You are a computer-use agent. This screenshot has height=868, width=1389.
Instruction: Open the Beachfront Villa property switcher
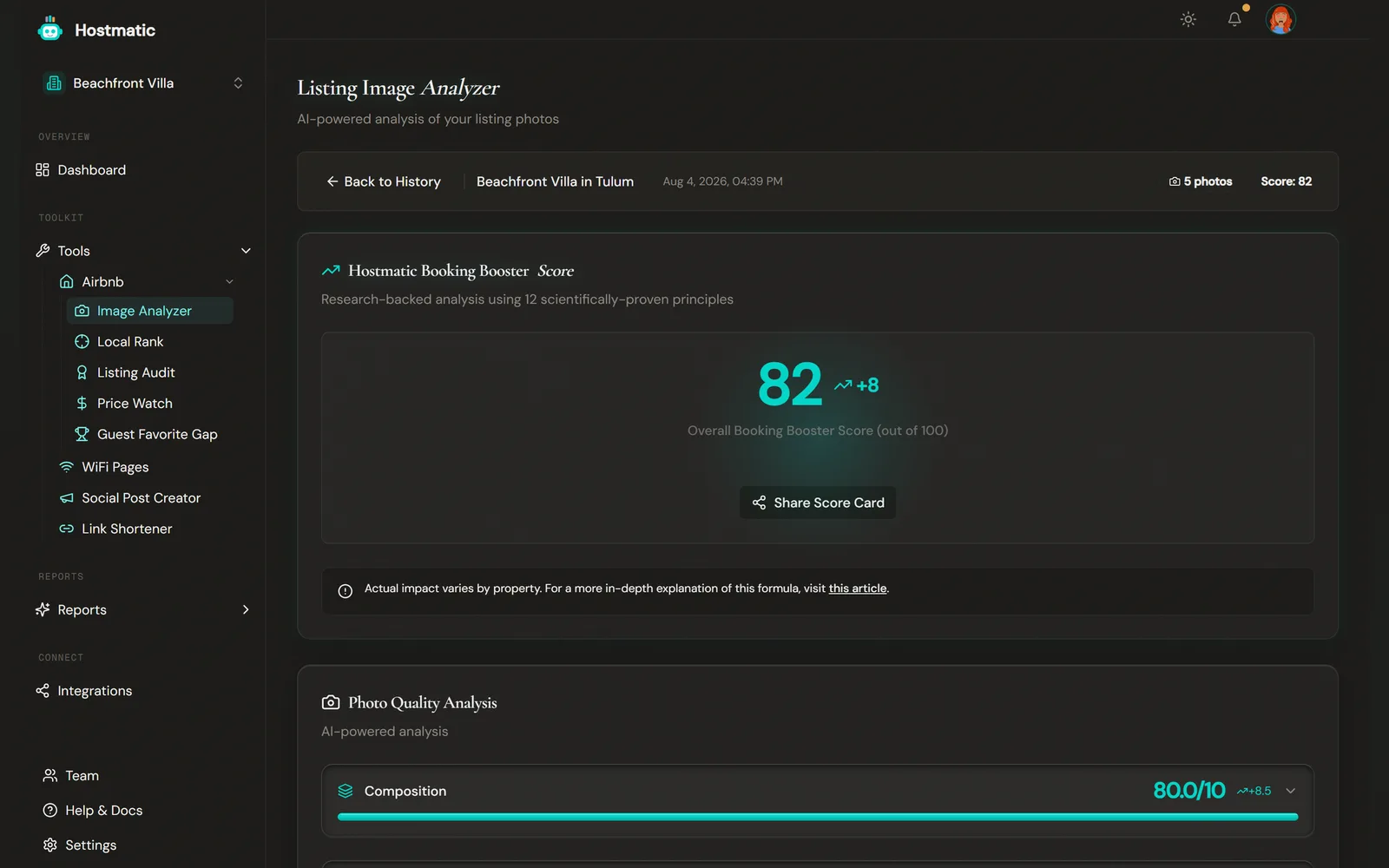point(143,83)
